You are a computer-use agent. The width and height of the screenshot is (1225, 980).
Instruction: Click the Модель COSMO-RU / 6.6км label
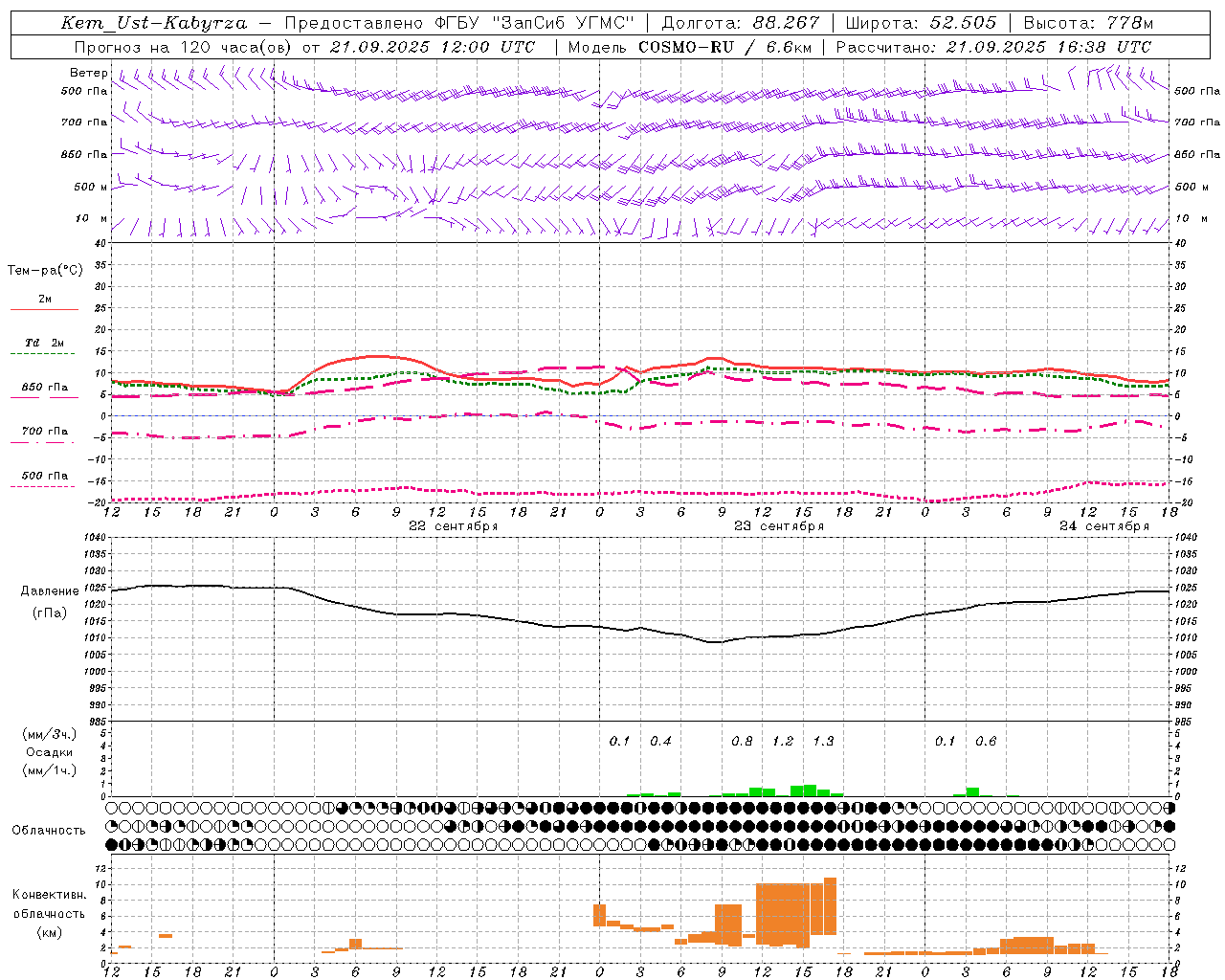pyautogui.click(x=689, y=47)
